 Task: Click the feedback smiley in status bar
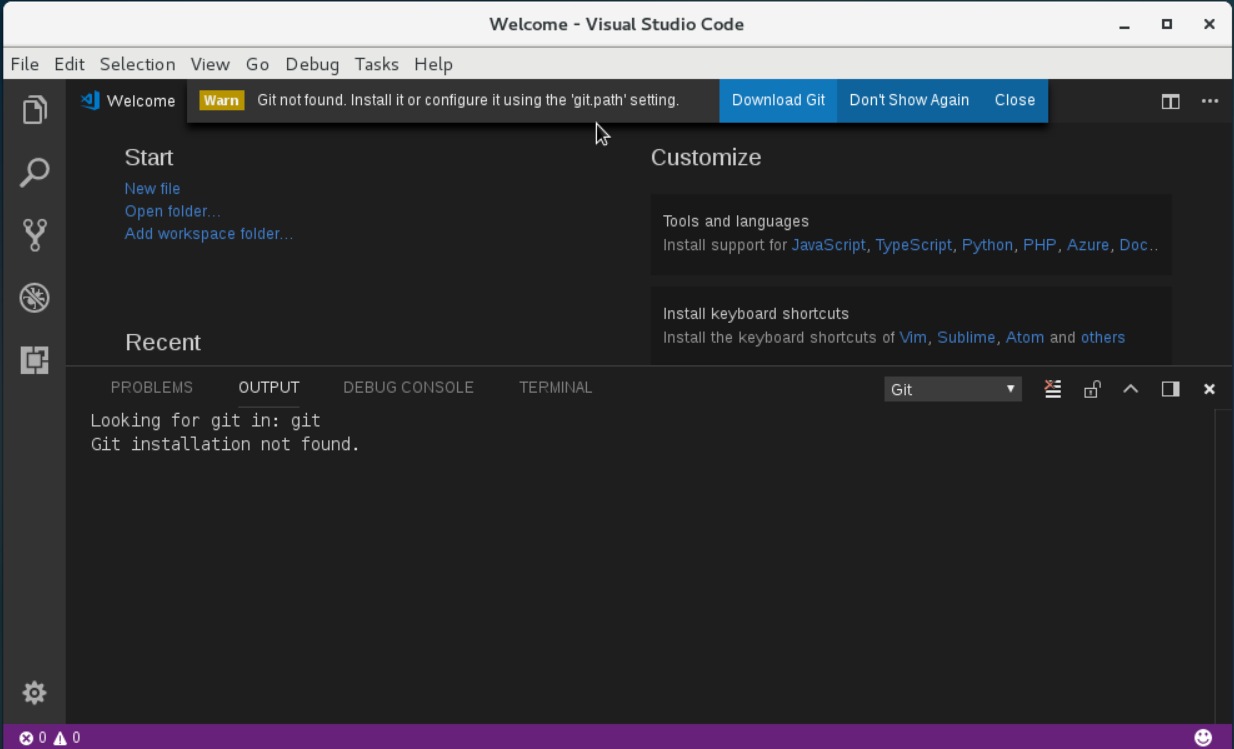pos(1203,737)
